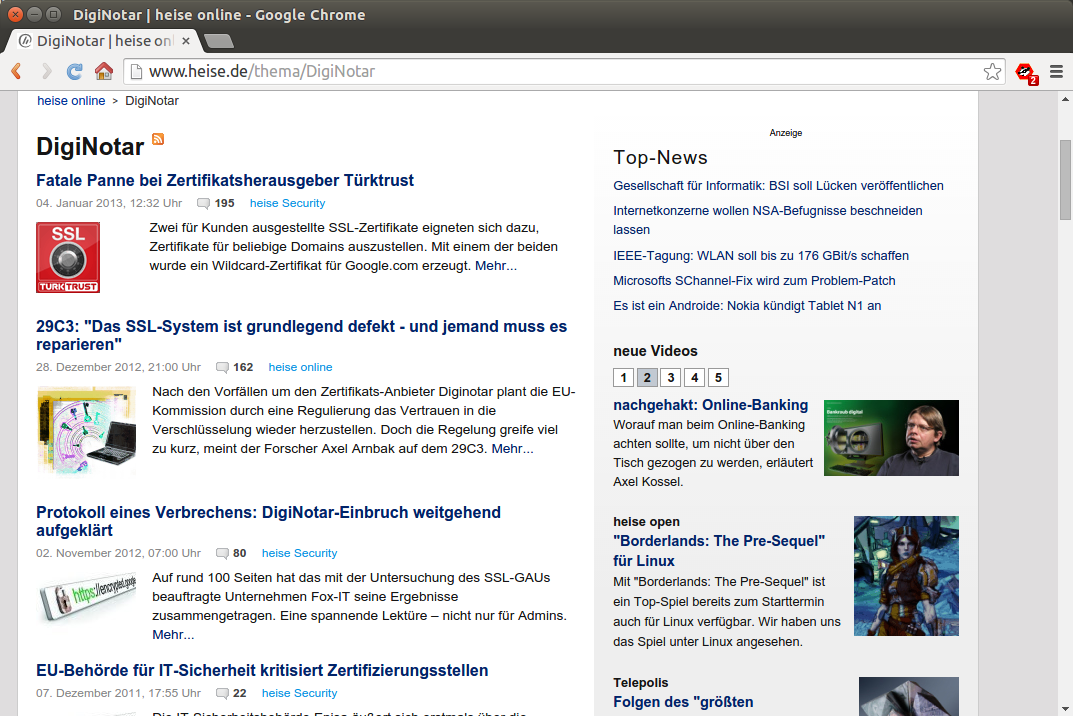Open a new tab next to DigiNotar
This screenshot has width=1073, height=716.
point(218,41)
